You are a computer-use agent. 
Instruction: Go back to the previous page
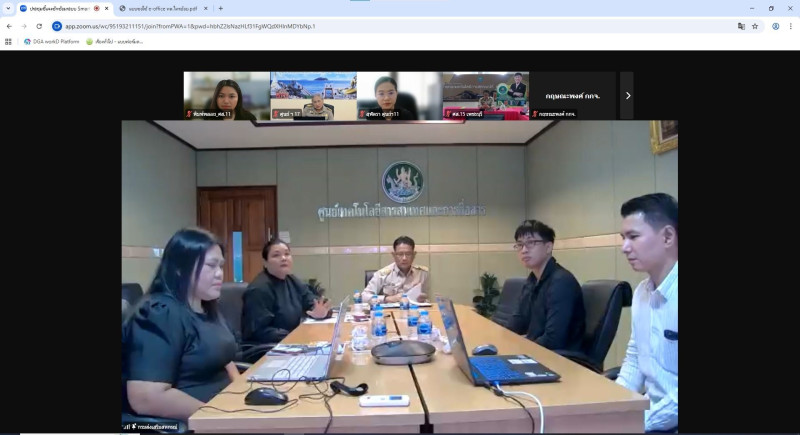[9, 26]
